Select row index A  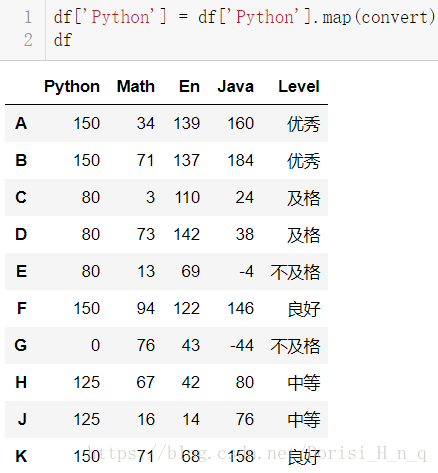click(x=21, y=123)
